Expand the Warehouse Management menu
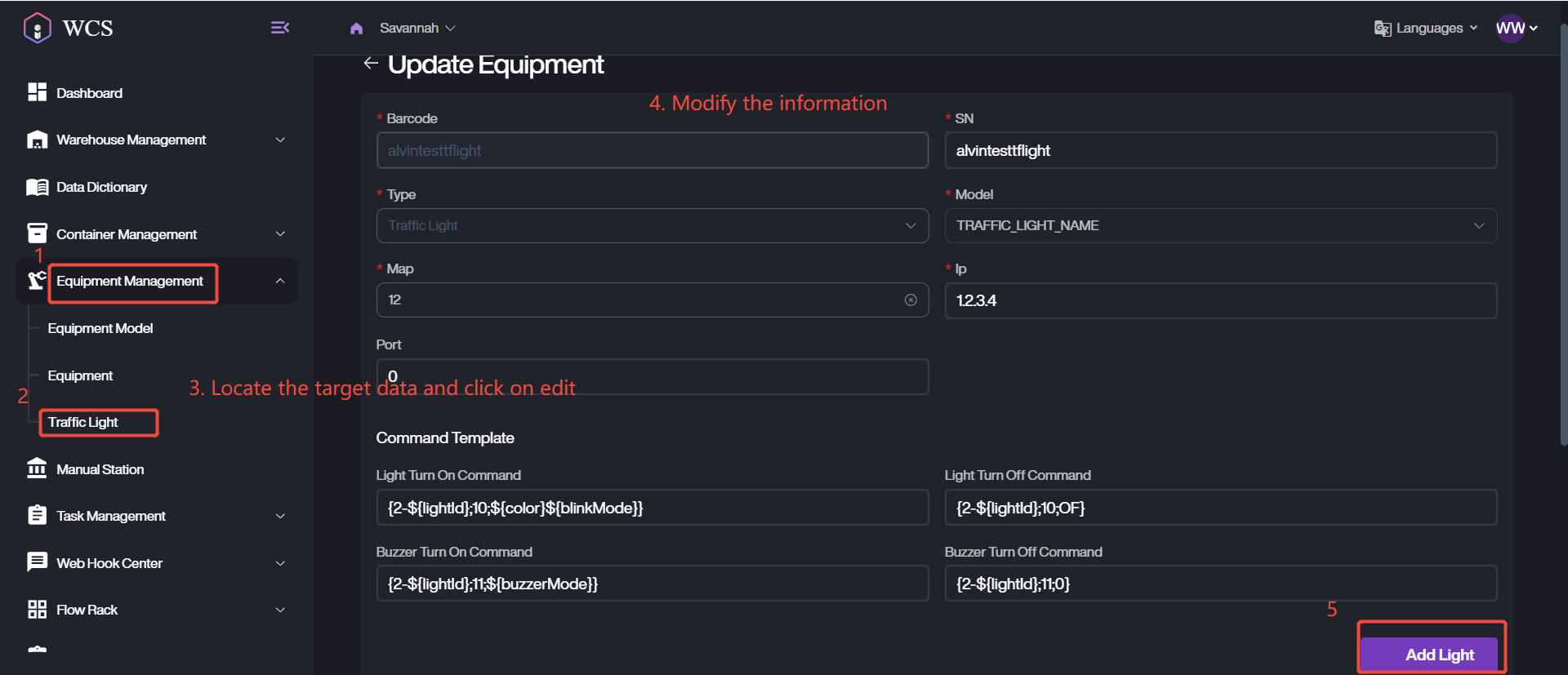 tap(280, 140)
